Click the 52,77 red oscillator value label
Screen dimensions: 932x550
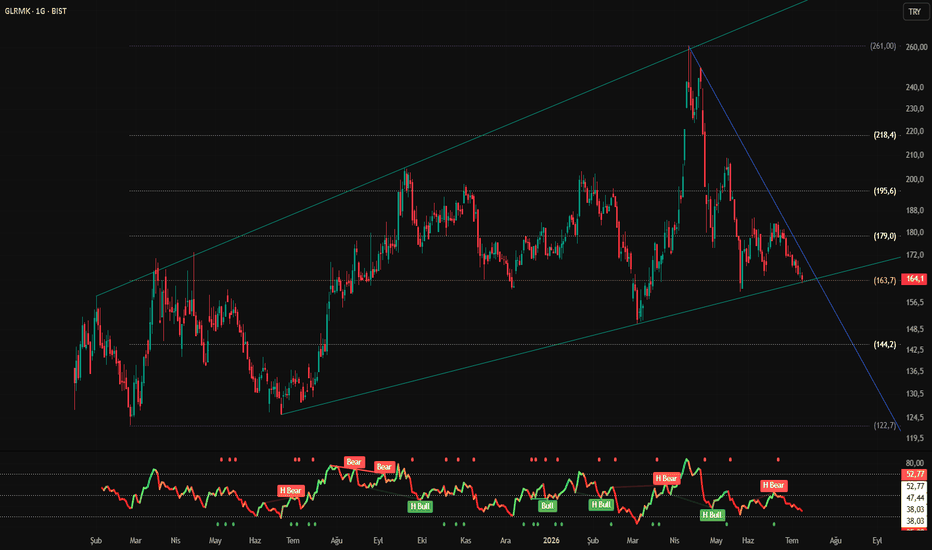pyautogui.click(x=914, y=474)
